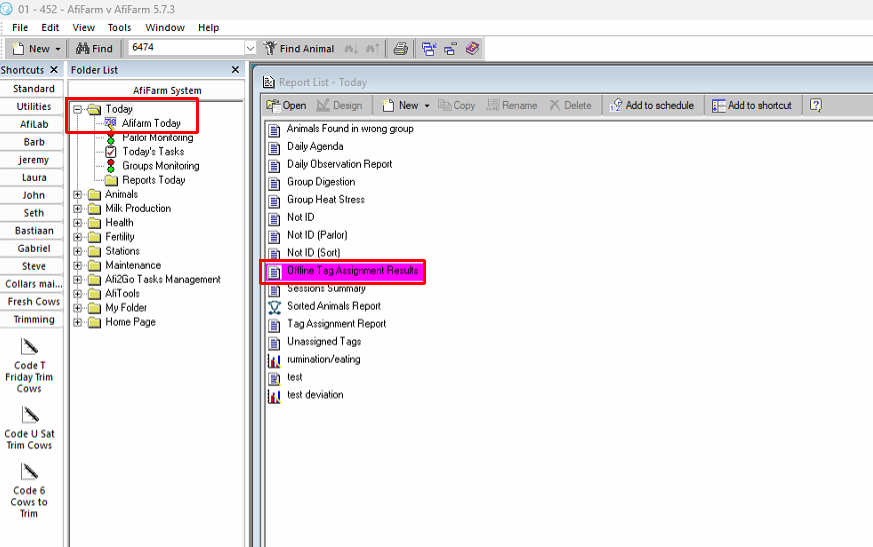Open the View menu

click(84, 27)
